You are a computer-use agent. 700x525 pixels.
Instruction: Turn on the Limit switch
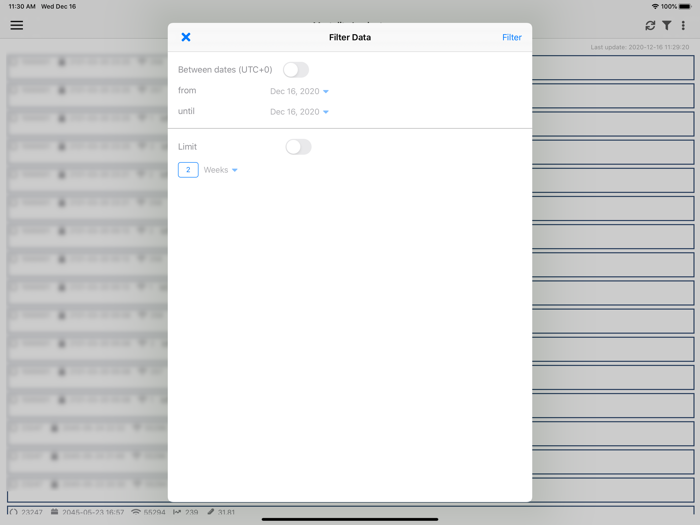point(298,147)
